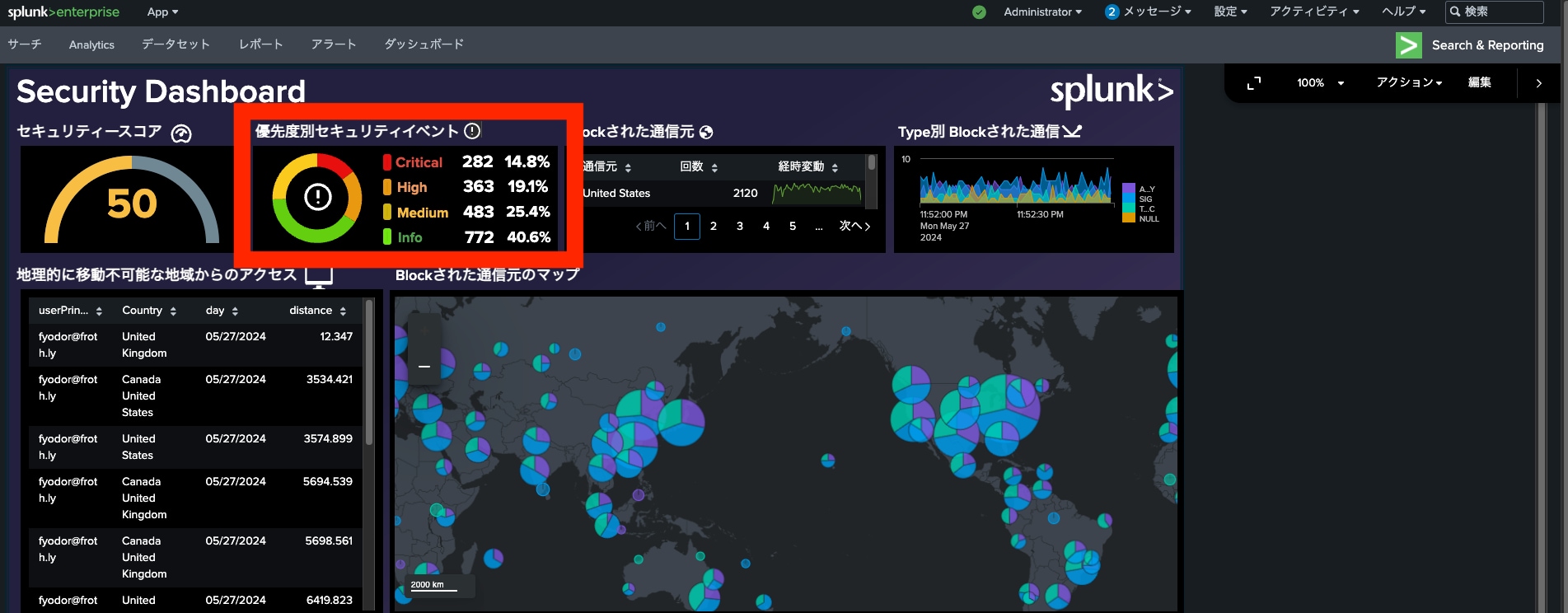Open the アクション actions dropdown
The image size is (1568, 613).
pyautogui.click(x=1409, y=82)
